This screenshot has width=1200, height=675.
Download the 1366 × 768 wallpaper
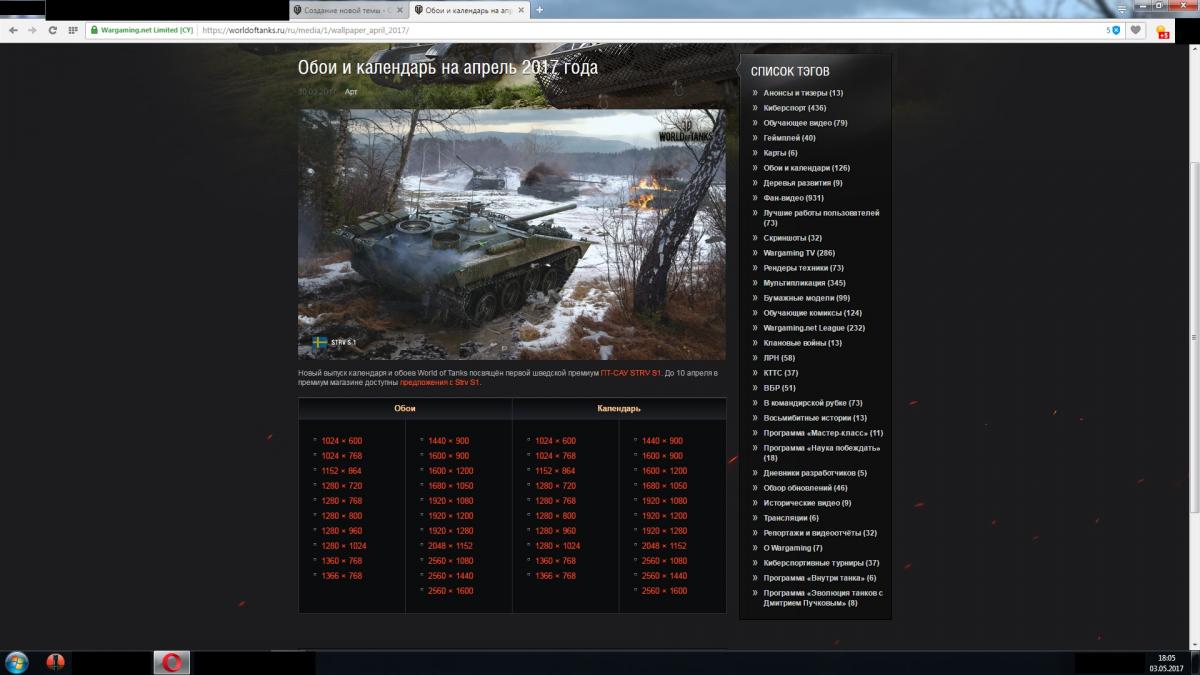[341, 576]
